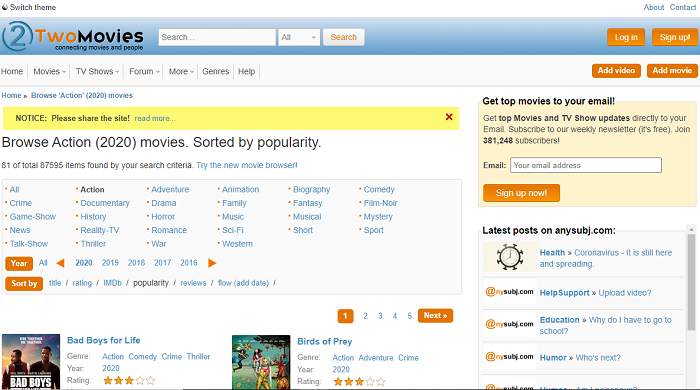Open the Genres navigation item
The width and height of the screenshot is (700, 390).
(216, 71)
